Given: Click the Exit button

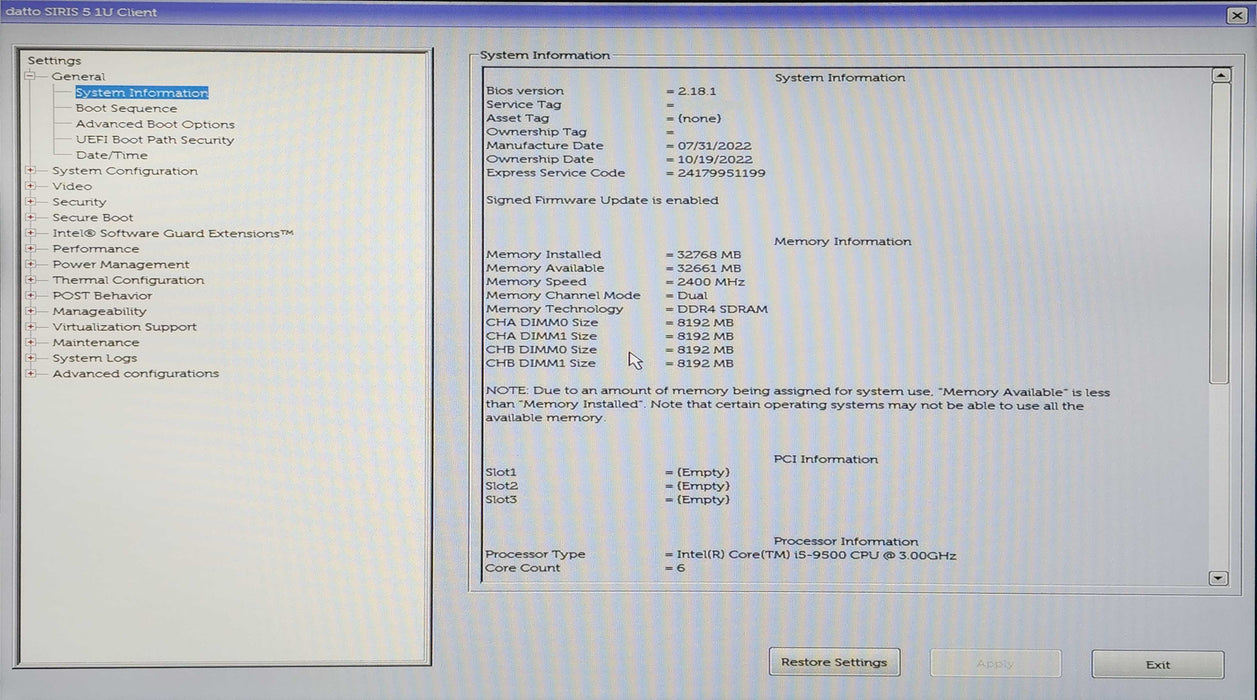Looking at the screenshot, I should (x=1157, y=665).
